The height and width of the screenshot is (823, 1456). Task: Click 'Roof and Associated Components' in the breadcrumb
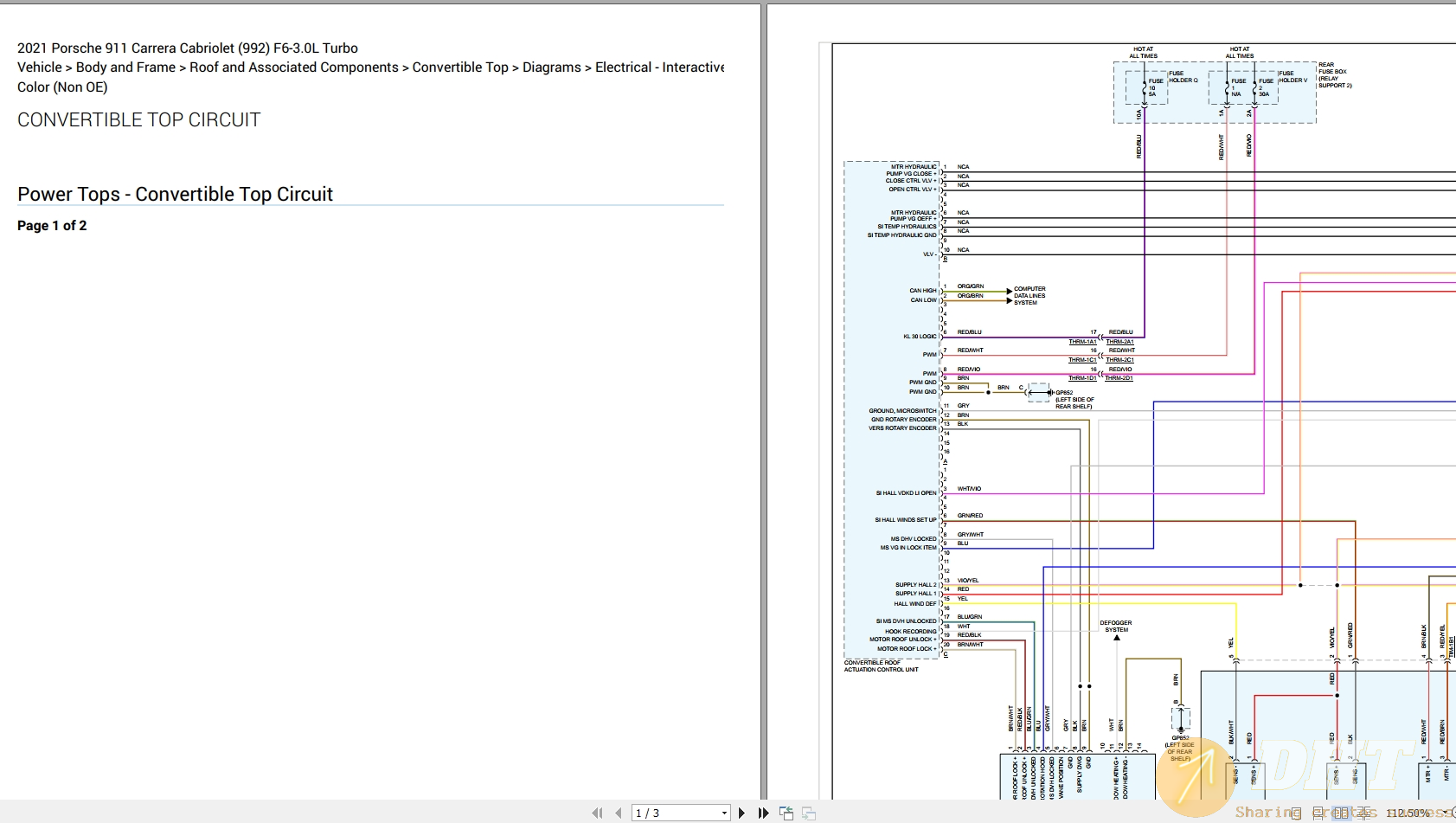tap(294, 68)
